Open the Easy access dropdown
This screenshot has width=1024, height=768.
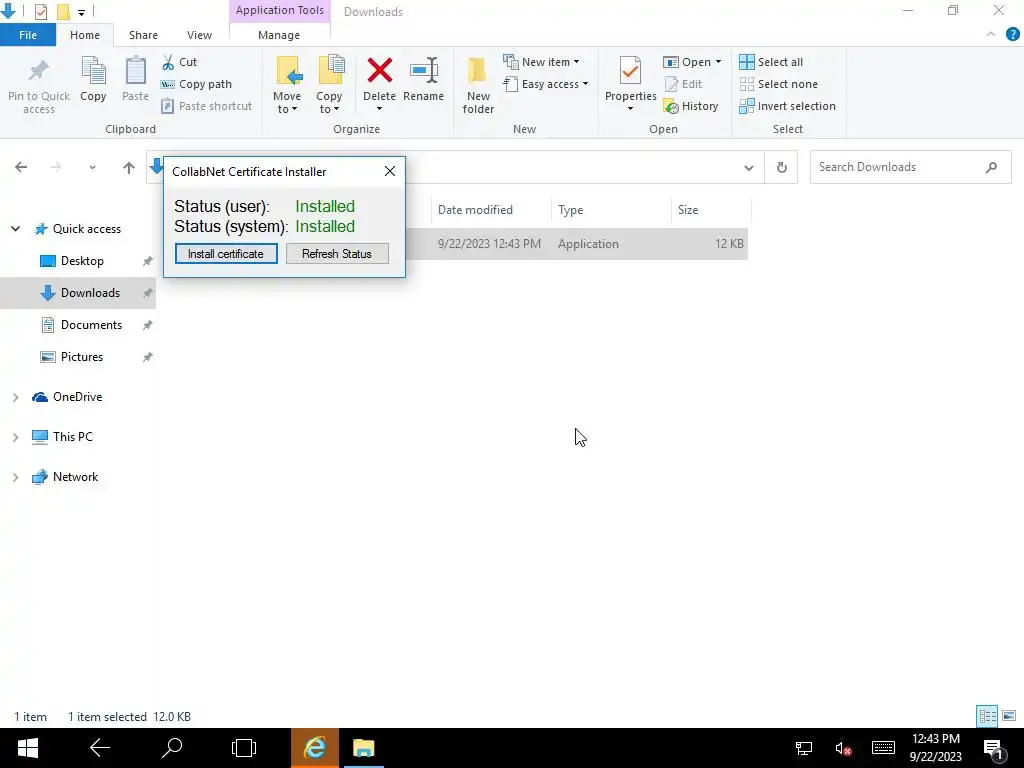click(546, 84)
